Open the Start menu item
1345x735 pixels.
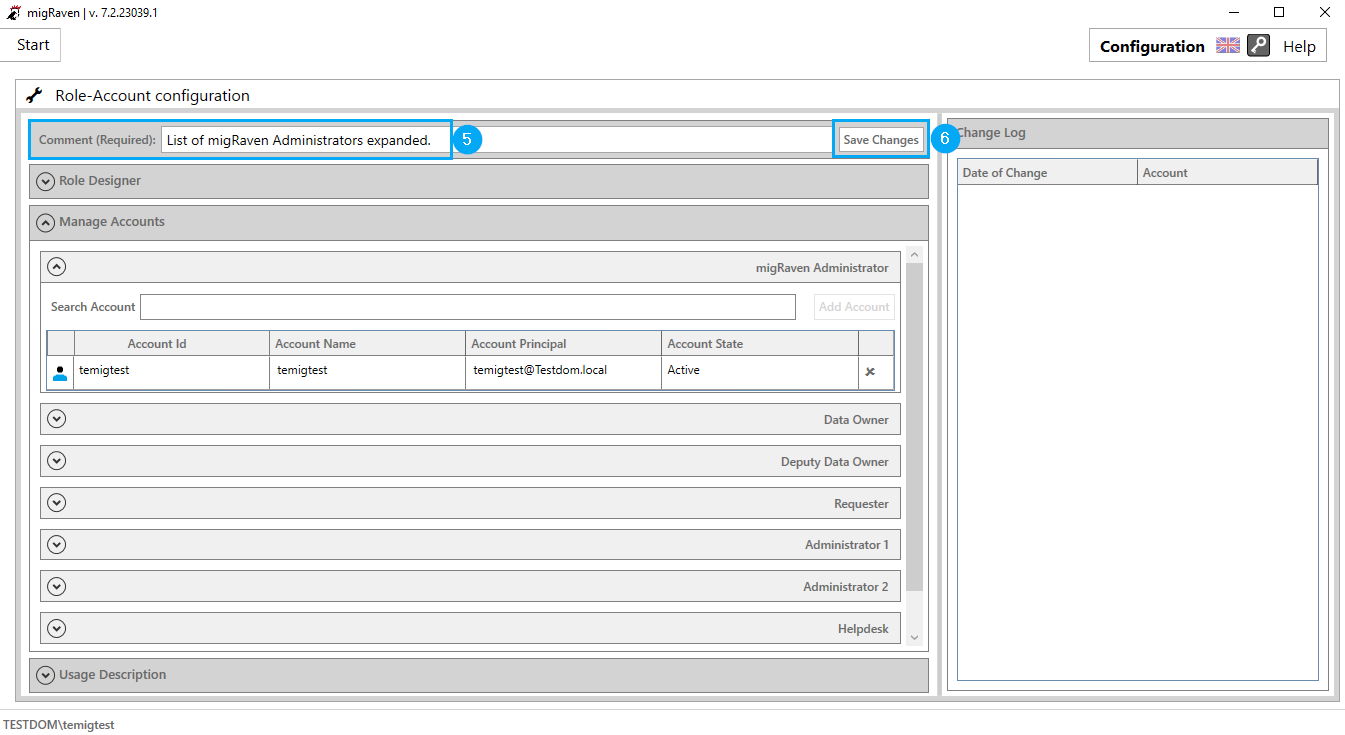(x=33, y=45)
